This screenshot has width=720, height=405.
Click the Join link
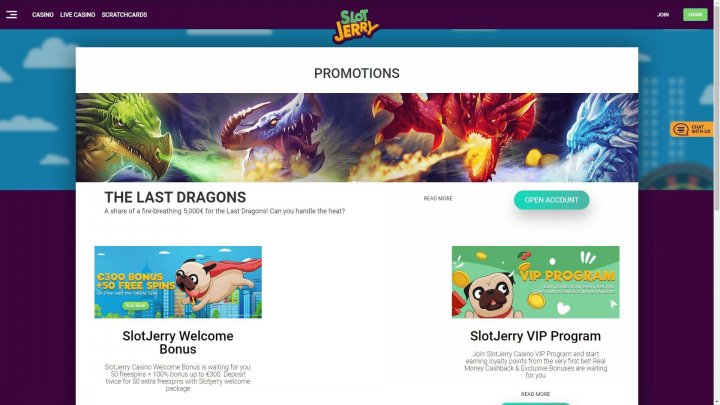pos(663,15)
